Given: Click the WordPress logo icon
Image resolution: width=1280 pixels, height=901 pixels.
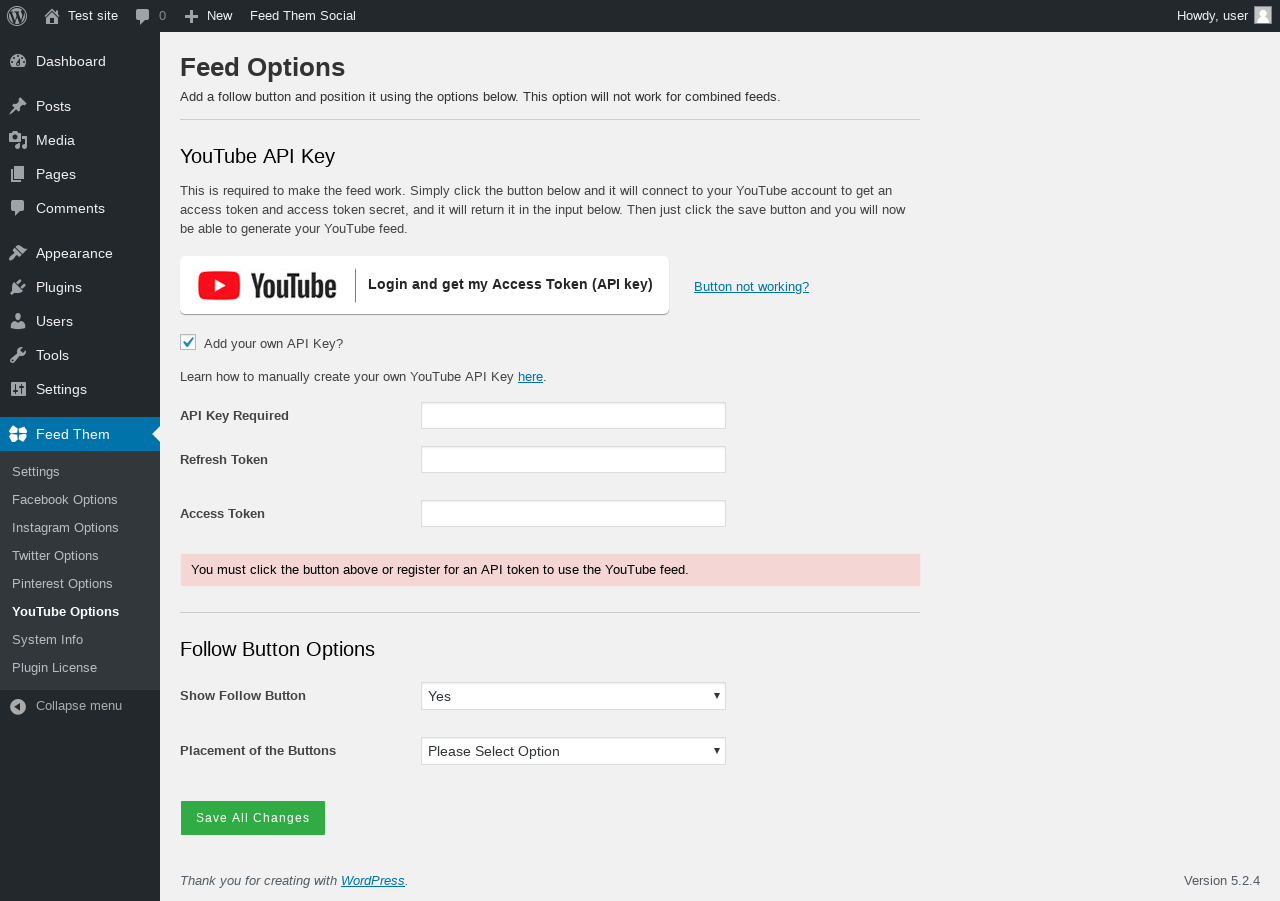Looking at the screenshot, I should 17,16.
